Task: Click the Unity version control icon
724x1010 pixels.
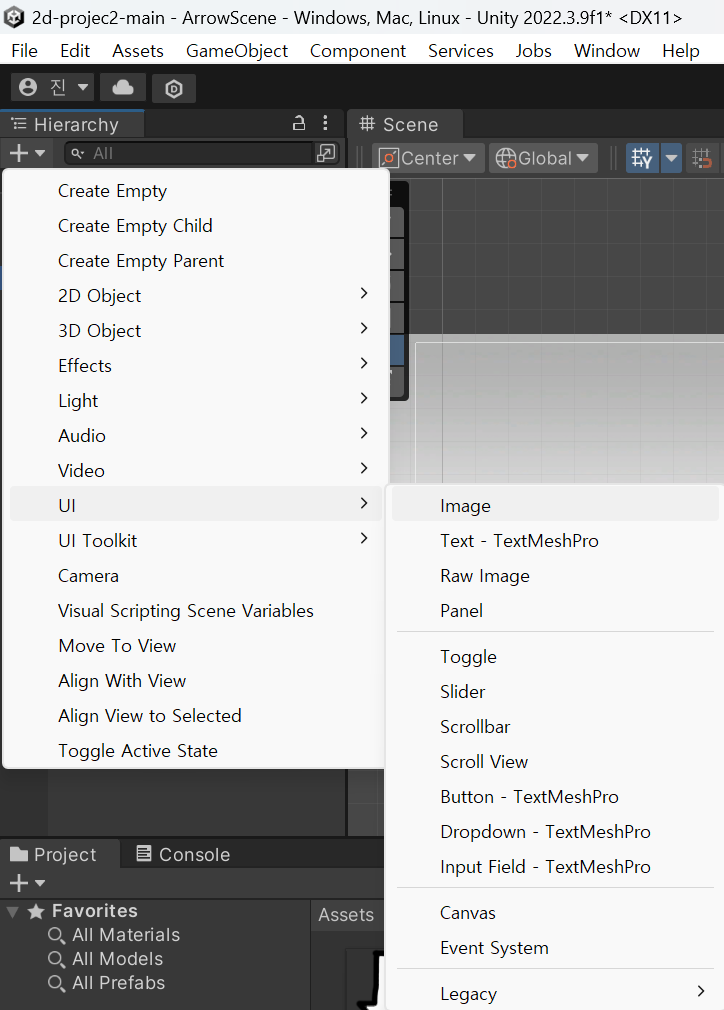Action: (x=174, y=88)
